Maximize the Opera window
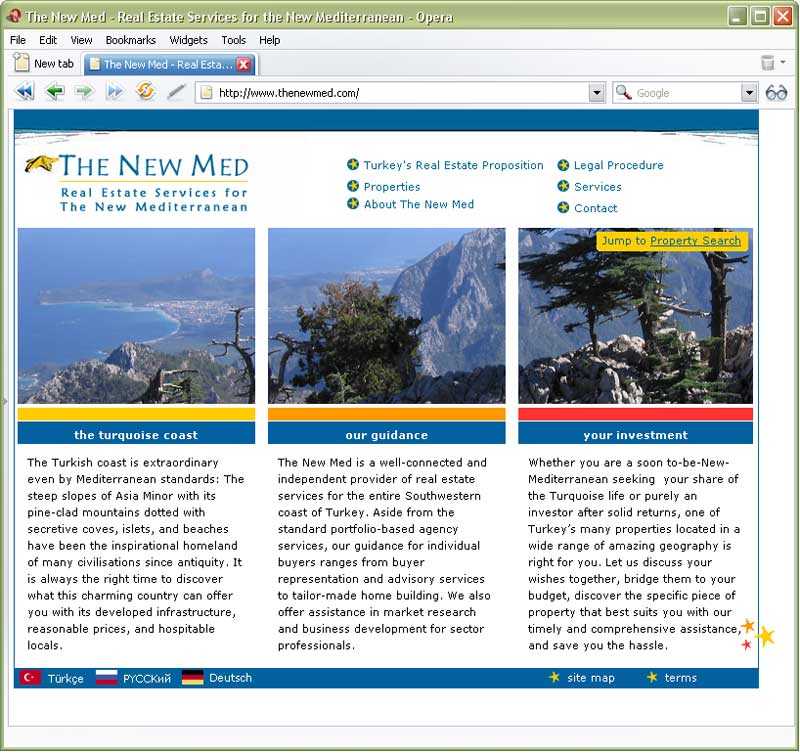Screen dimensions: 800x753 (760, 16)
